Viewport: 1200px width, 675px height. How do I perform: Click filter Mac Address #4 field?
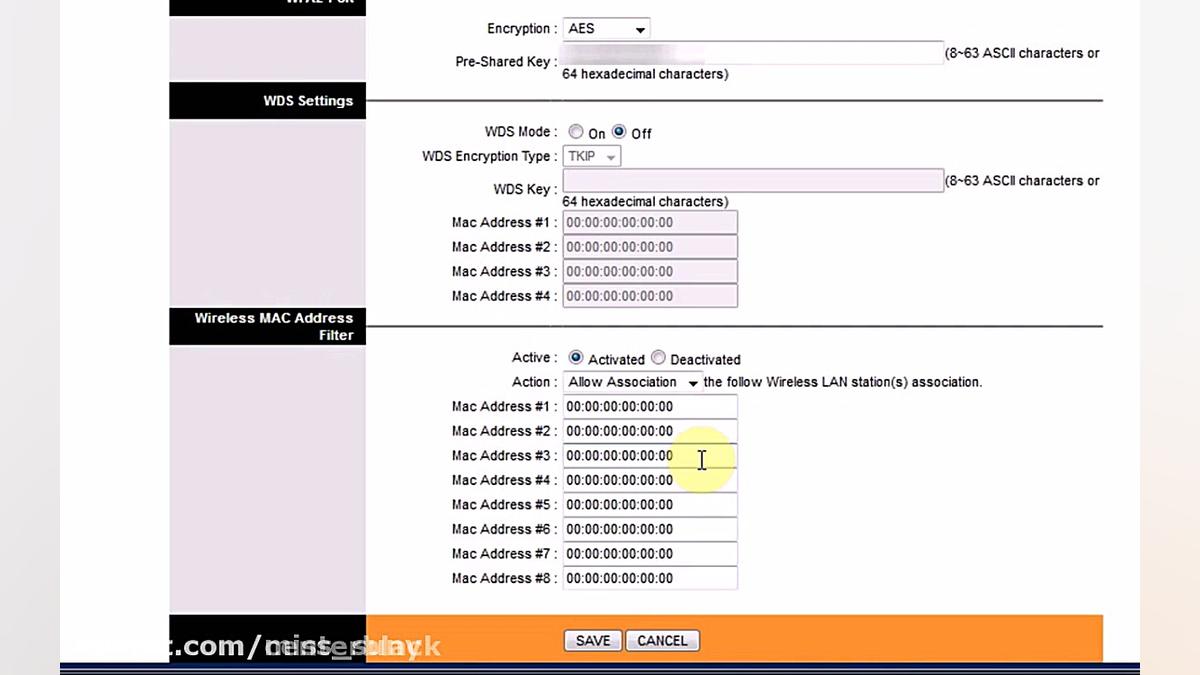[650, 480]
